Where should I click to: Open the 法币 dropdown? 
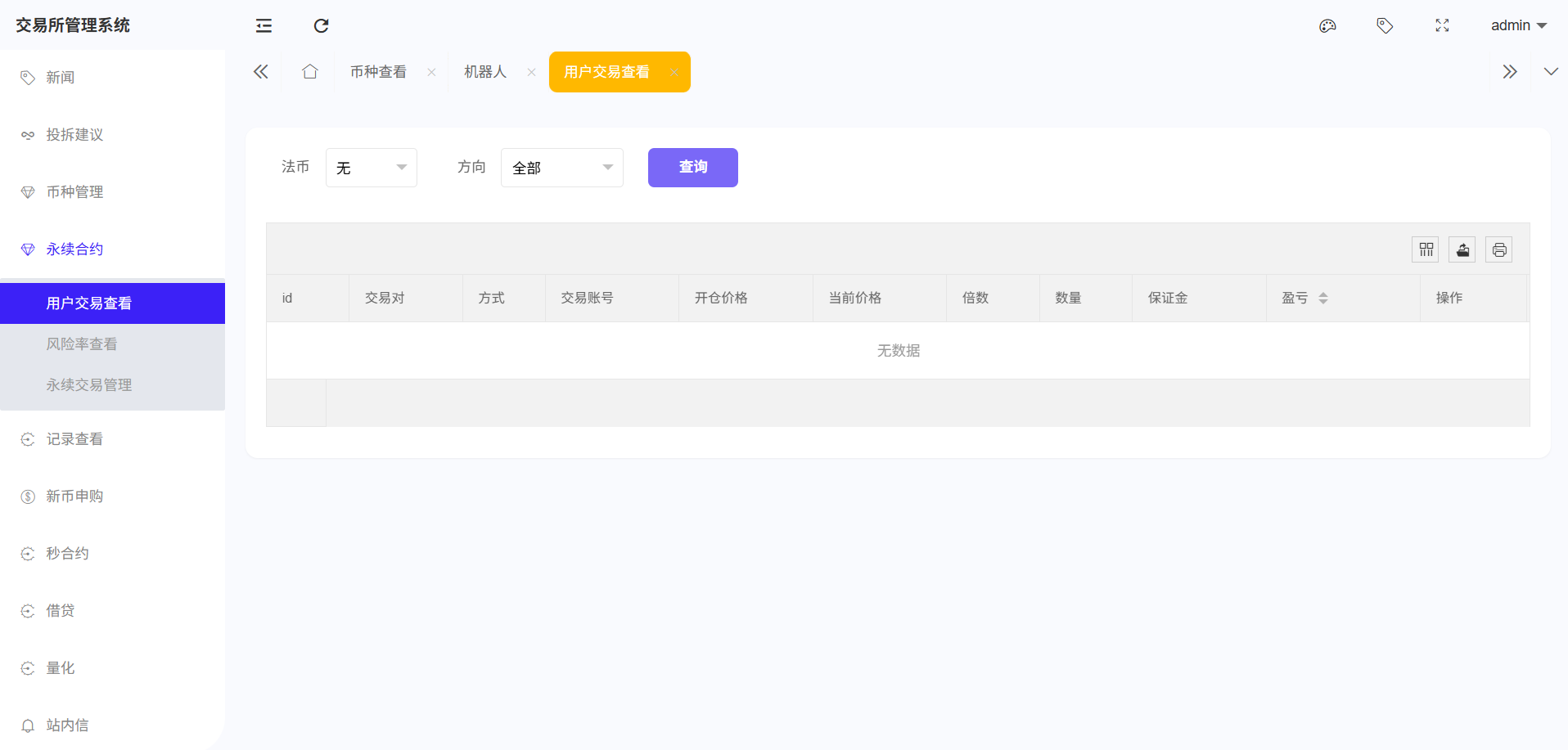coord(372,168)
